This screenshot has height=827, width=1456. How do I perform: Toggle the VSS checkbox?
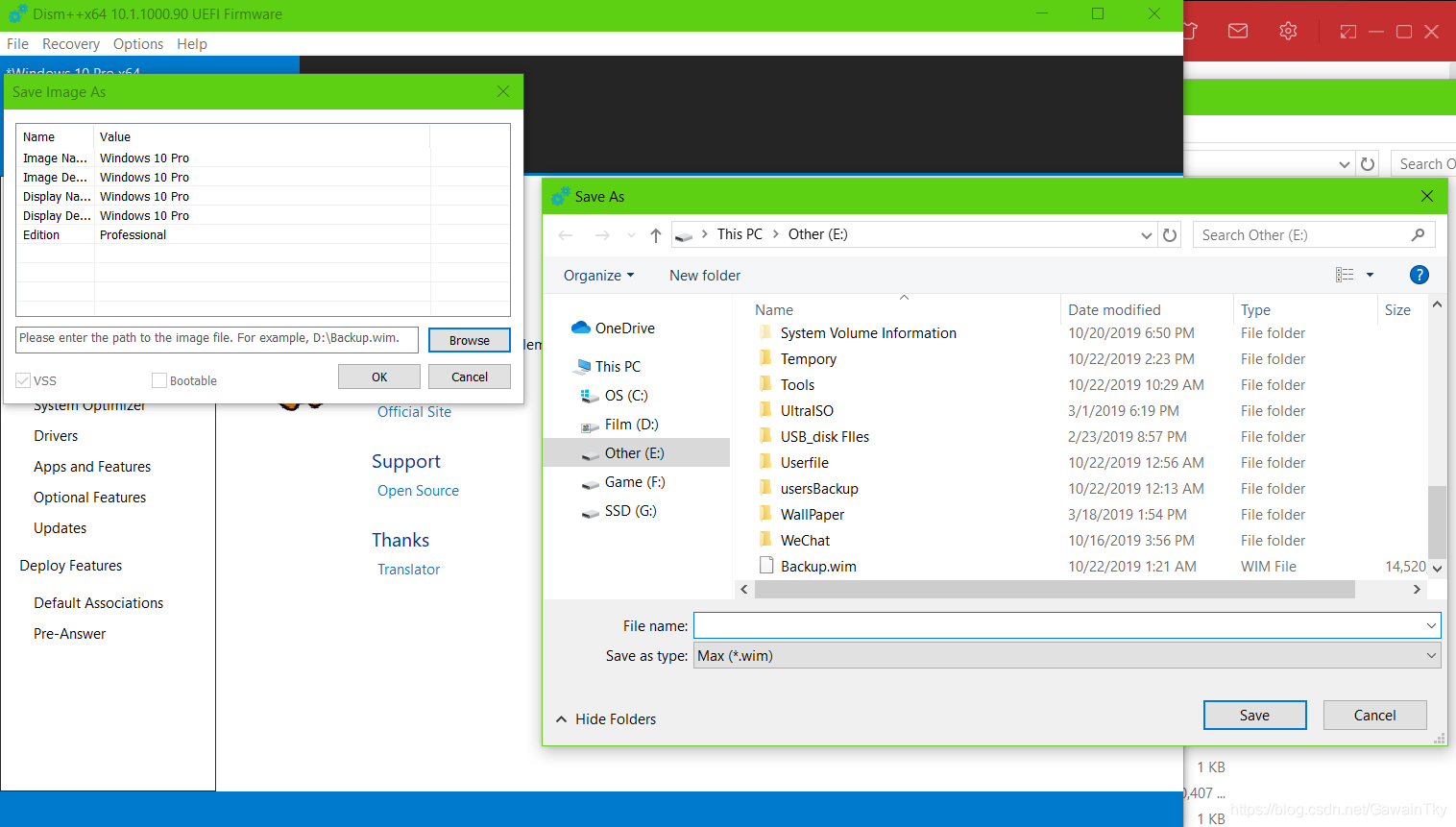(x=23, y=380)
